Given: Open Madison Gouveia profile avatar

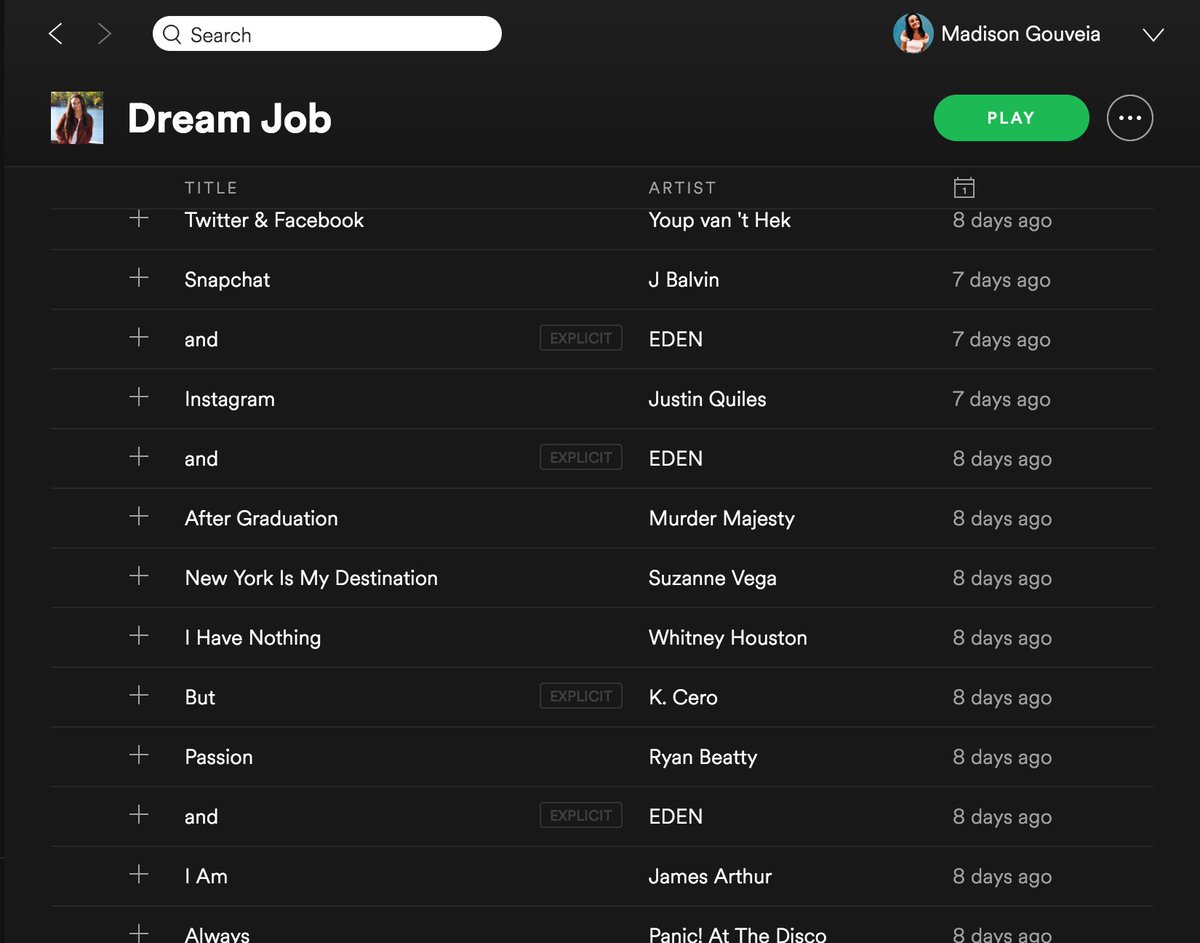Looking at the screenshot, I should (912, 34).
